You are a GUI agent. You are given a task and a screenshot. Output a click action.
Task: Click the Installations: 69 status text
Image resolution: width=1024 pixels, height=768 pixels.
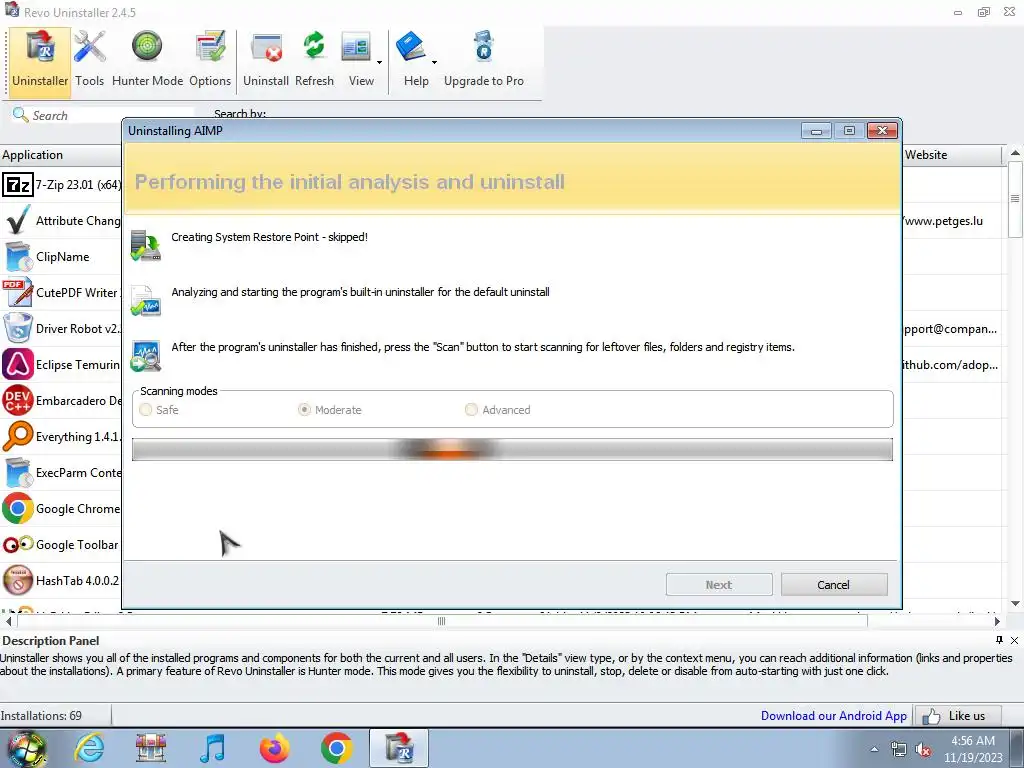[41, 716]
